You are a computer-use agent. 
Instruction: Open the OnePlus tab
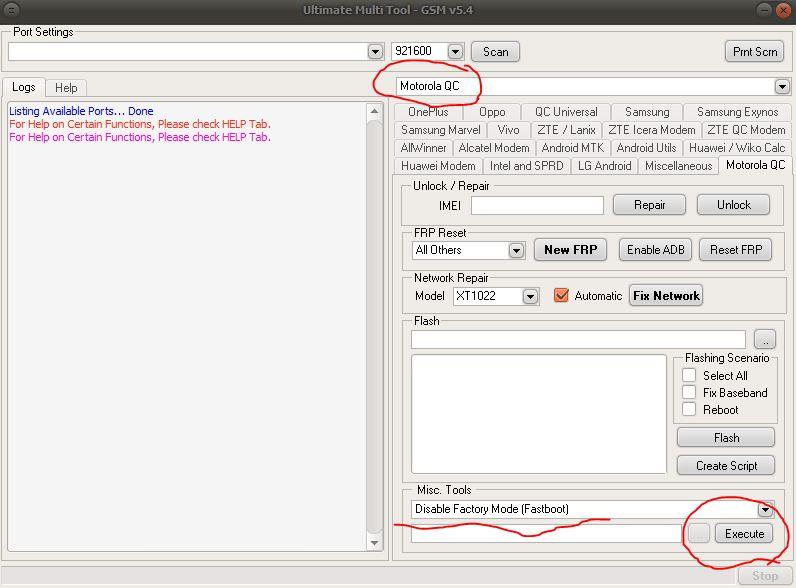coord(428,112)
